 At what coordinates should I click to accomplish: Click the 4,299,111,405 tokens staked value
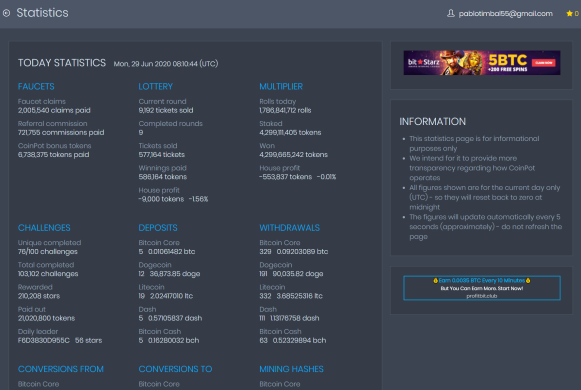coord(290,133)
